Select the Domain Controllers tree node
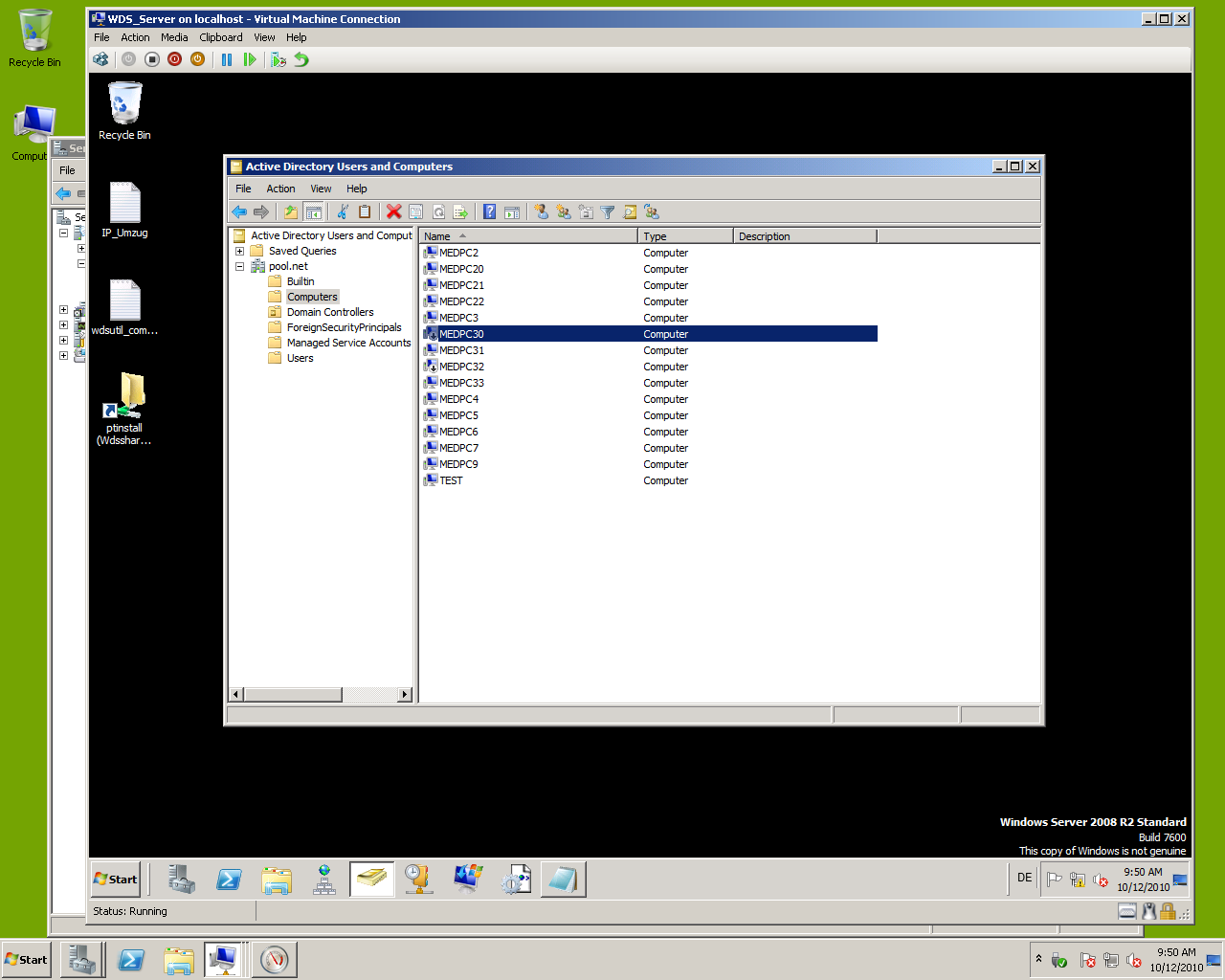This screenshot has width=1225, height=980. pyautogui.click(x=330, y=312)
